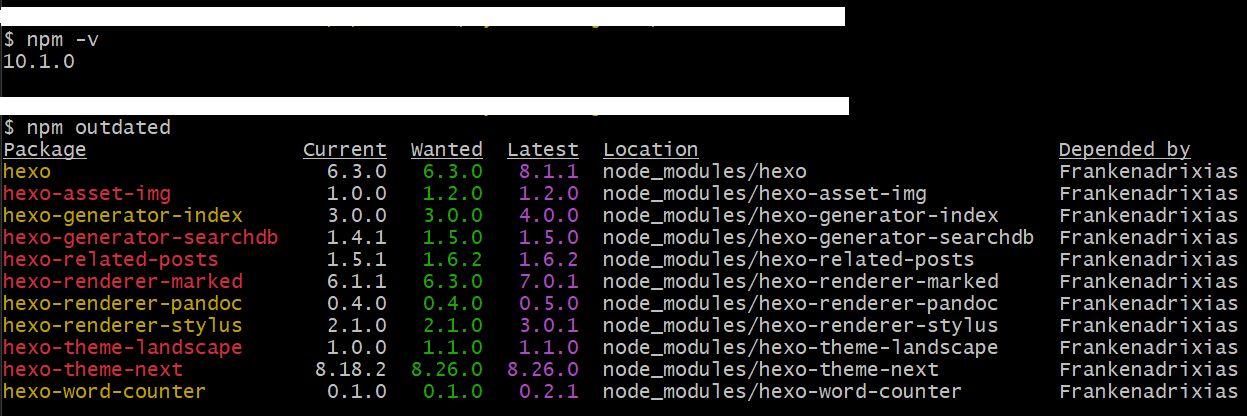Viewport: 1247px width, 416px height.
Task: Click the node_modules/hexo-generator-searchdb location path
Action: pyautogui.click(x=818, y=238)
